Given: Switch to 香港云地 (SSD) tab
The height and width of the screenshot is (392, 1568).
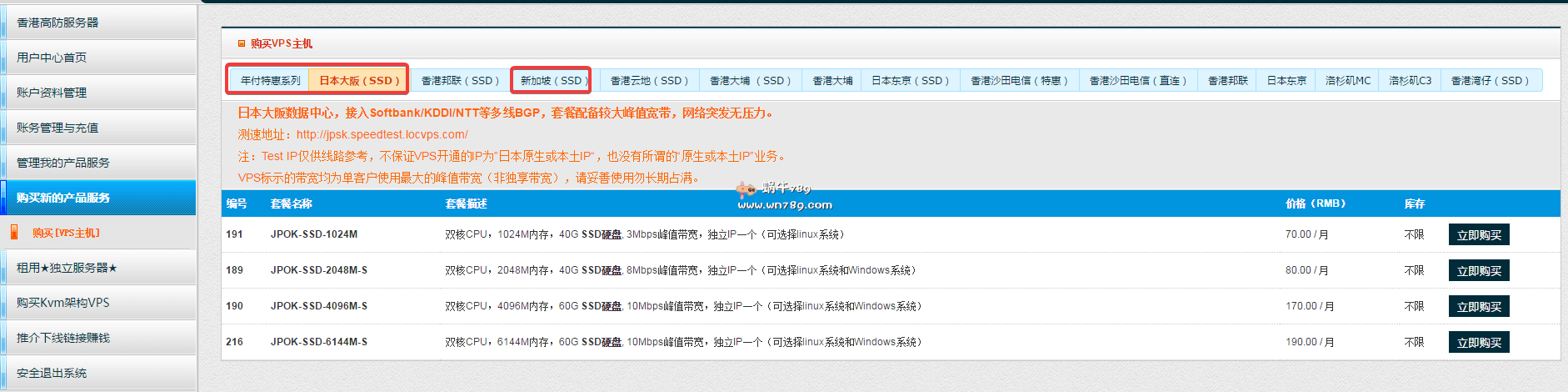Looking at the screenshot, I should [x=649, y=81].
